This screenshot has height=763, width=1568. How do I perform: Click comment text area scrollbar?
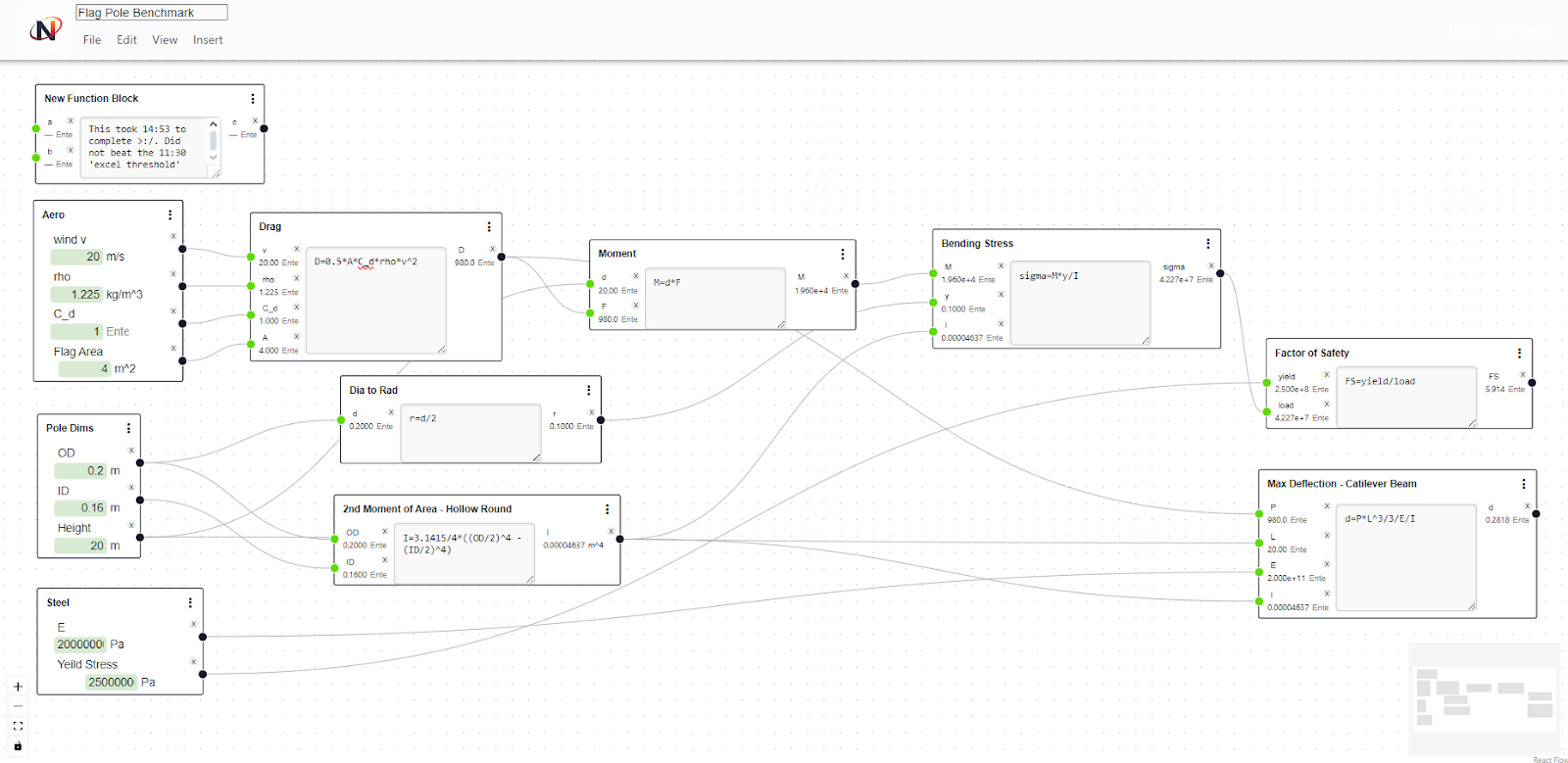pyautogui.click(x=214, y=142)
